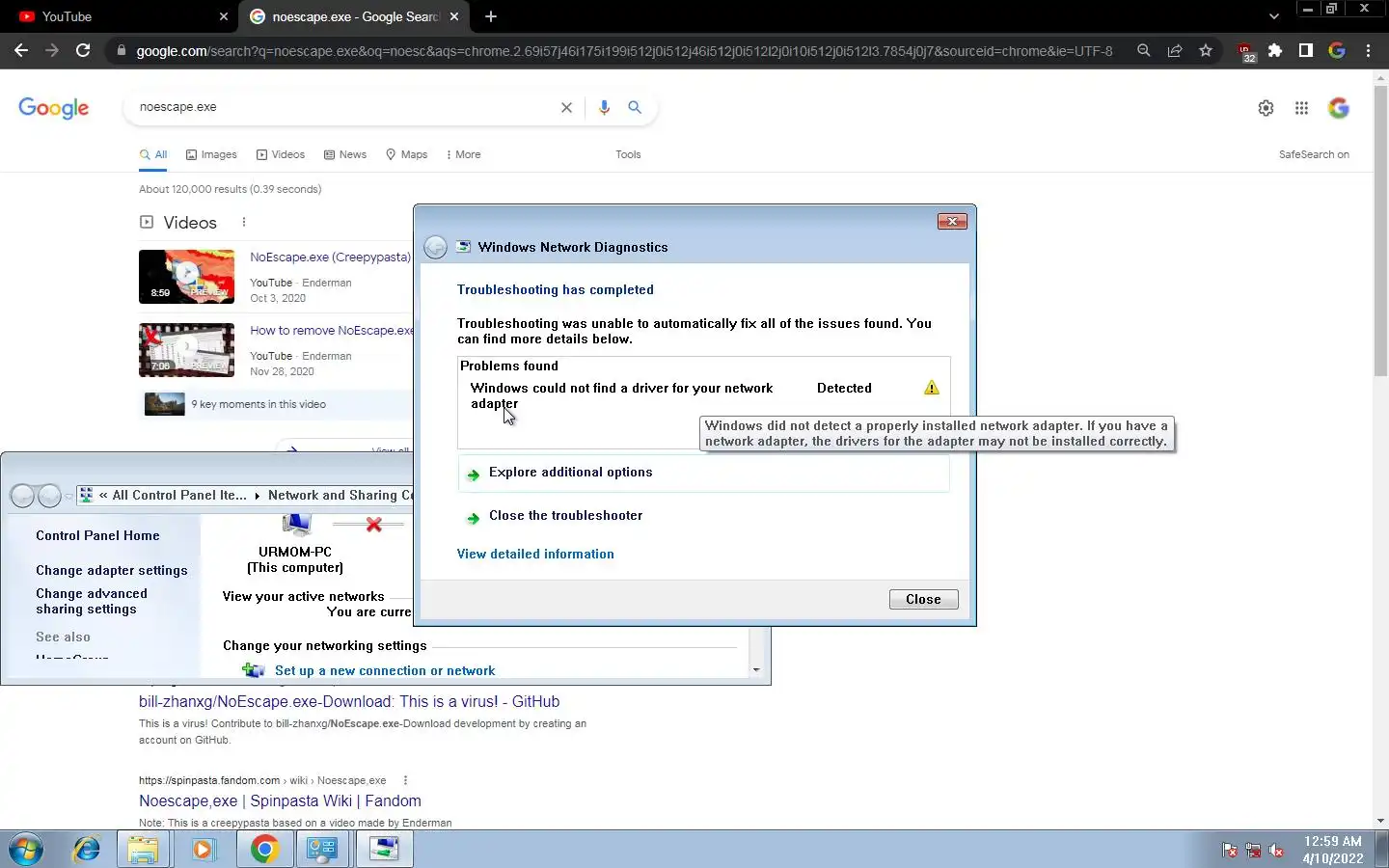Open Change adapter settings in Control Panel
1389x868 pixels.
click(112, 571)
